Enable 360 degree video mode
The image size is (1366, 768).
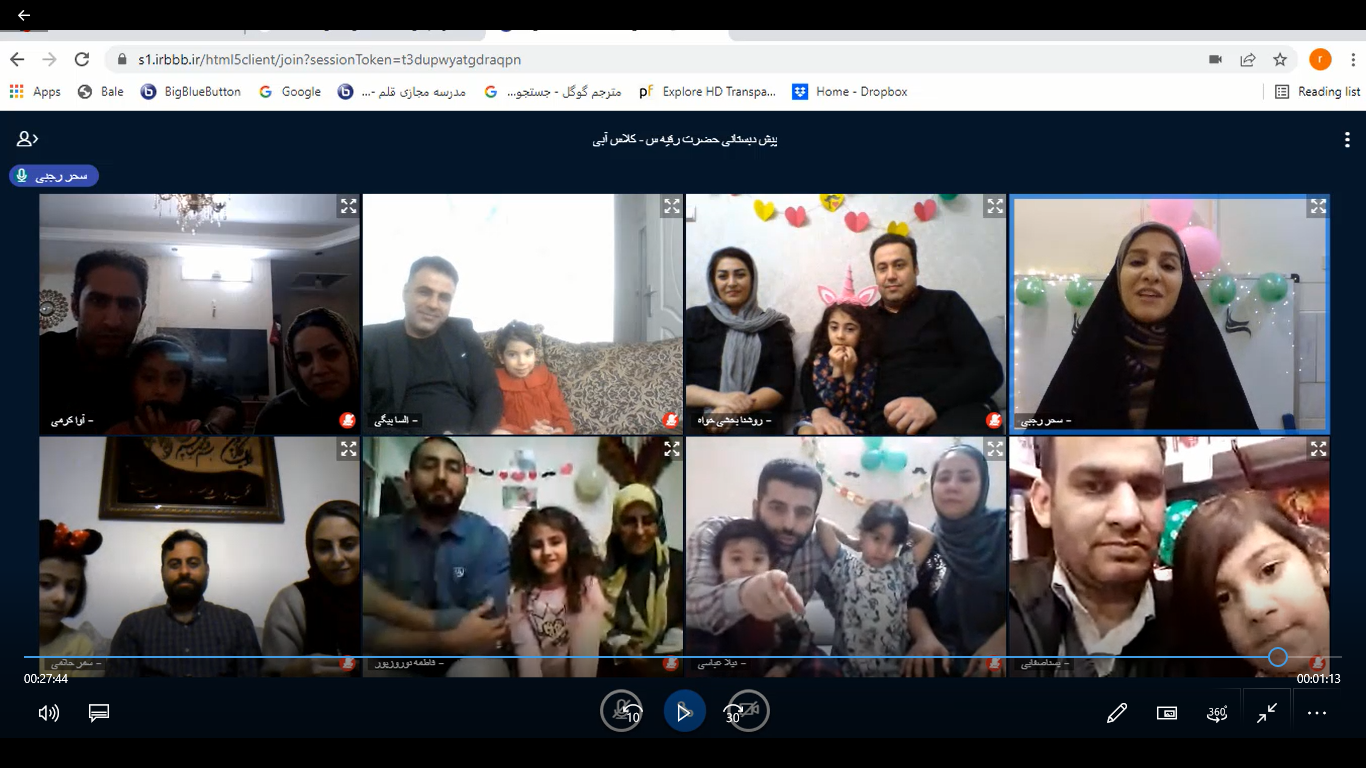click(x=1216, y=713)
